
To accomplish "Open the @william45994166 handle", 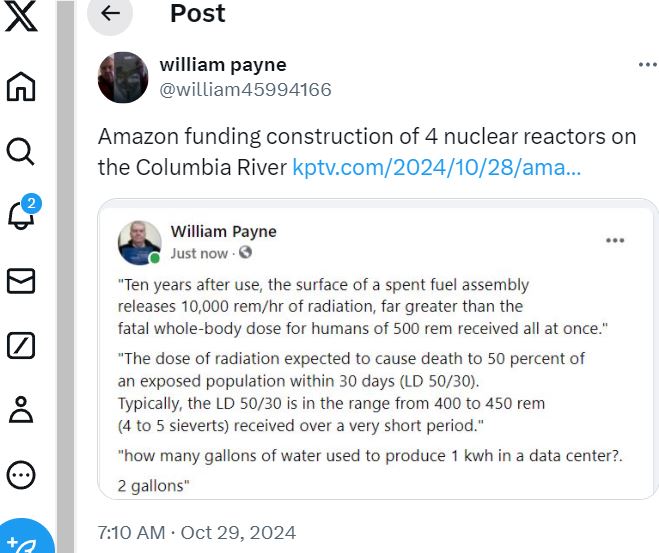I will point(245,90).
